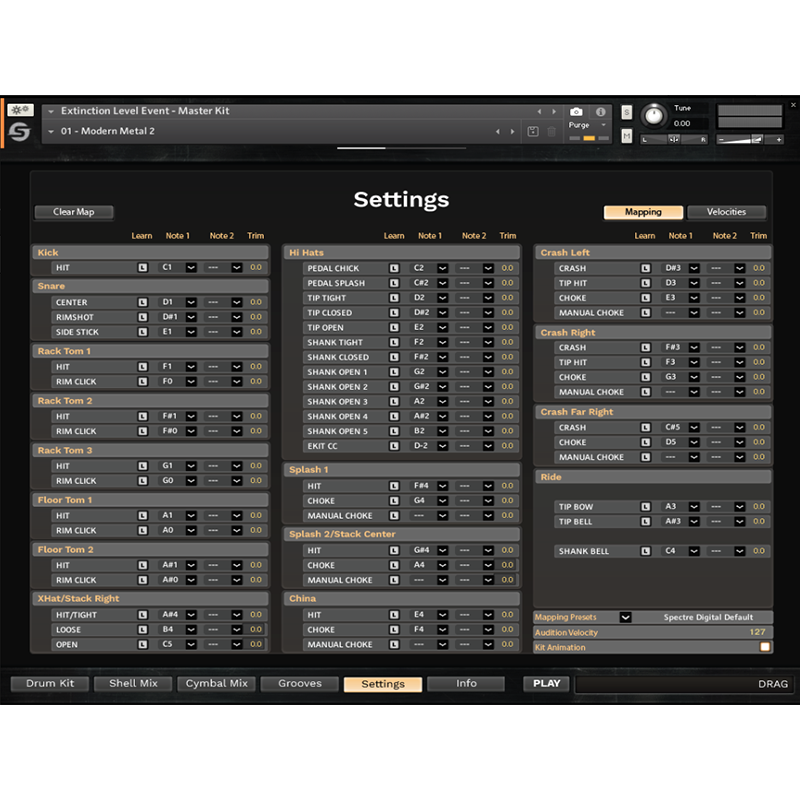This screenshot has height=800, width=800.
Task: Select the Settings tab
Action: [x=383, y=684]
